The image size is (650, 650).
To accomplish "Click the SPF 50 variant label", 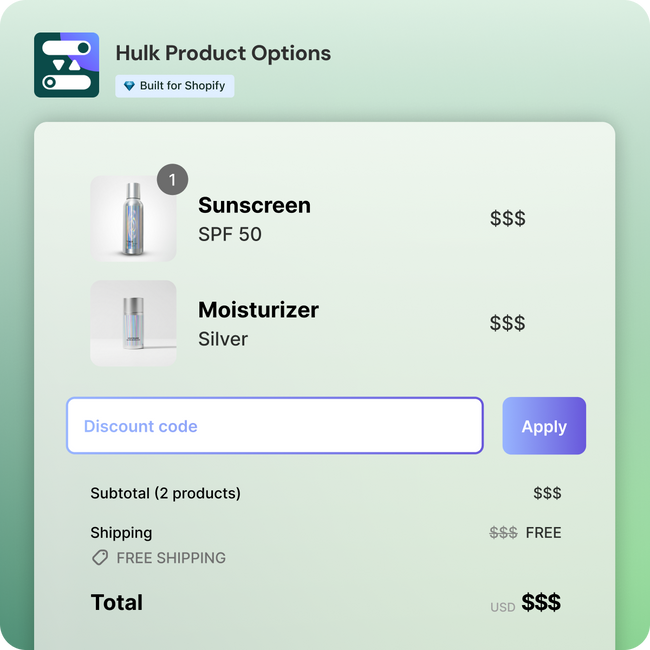I will tap(230, 235).
